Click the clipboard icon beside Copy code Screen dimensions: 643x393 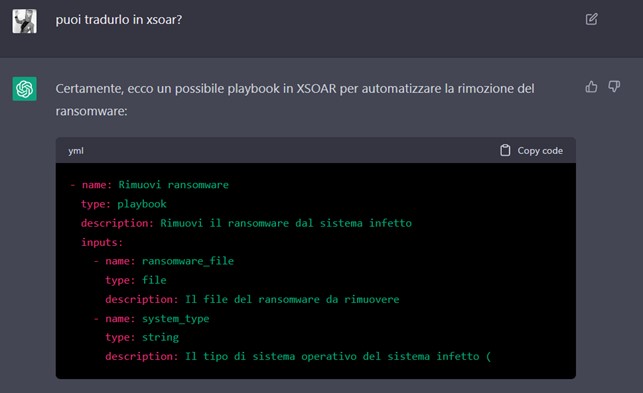click(x=505, y=151)
